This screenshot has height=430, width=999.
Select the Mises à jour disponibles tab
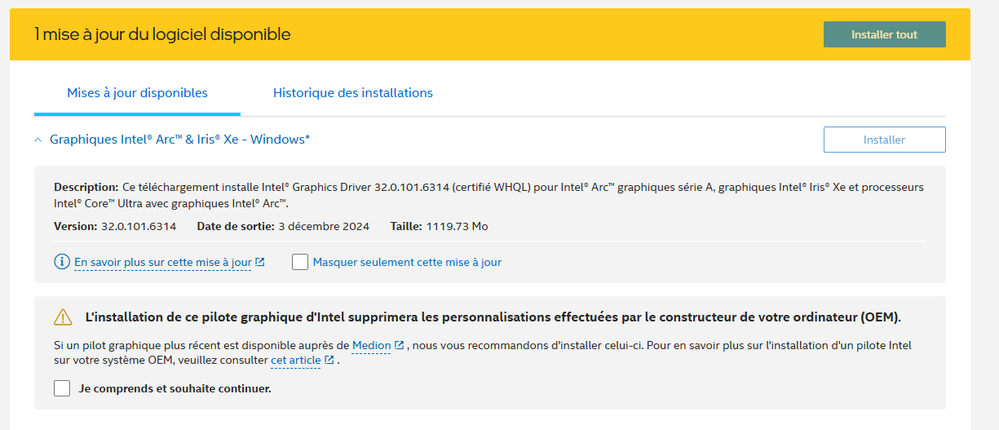coord(137,93)
